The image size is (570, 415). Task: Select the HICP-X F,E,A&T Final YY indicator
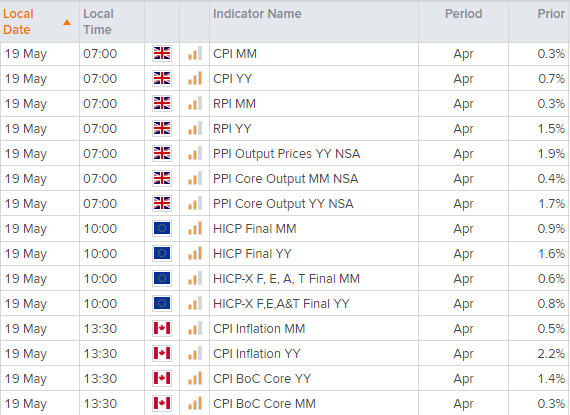[281, 304]
